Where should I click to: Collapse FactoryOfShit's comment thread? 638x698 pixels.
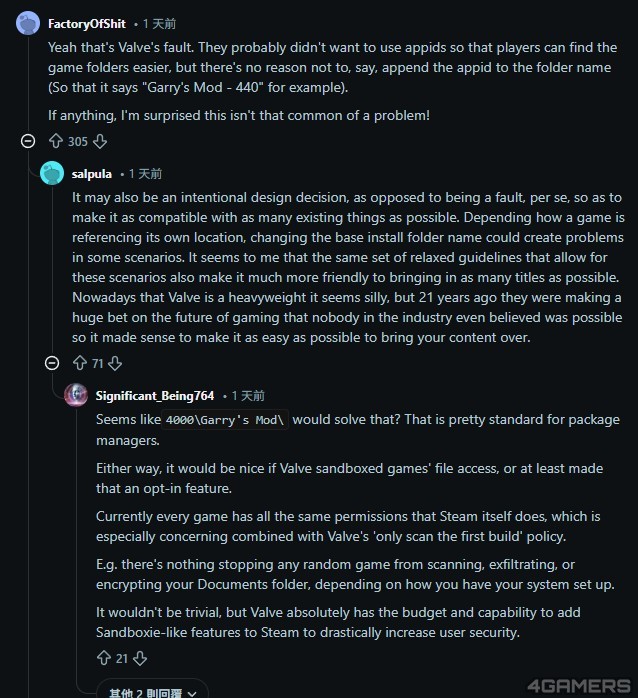click(x=28, y=142)
